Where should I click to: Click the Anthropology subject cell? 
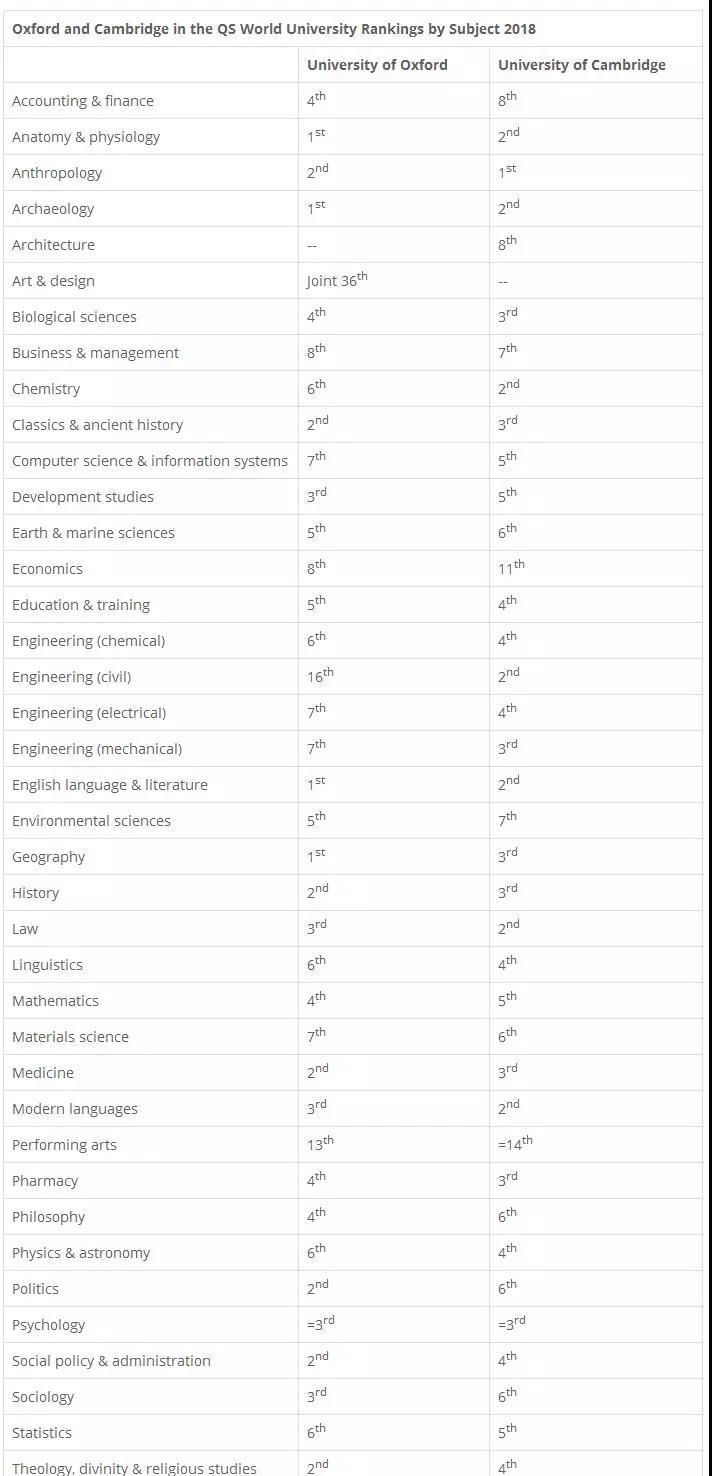point(57,173)
